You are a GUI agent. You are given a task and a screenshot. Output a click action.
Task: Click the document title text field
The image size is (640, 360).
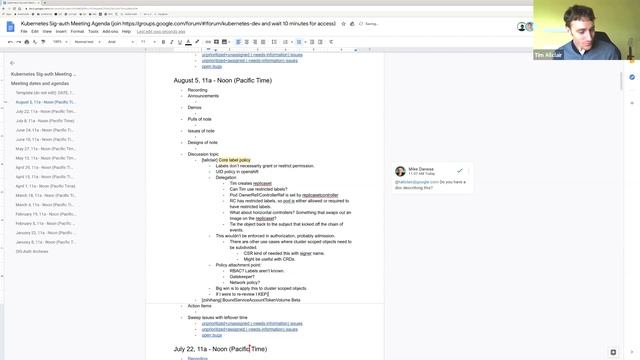(178, 24)
